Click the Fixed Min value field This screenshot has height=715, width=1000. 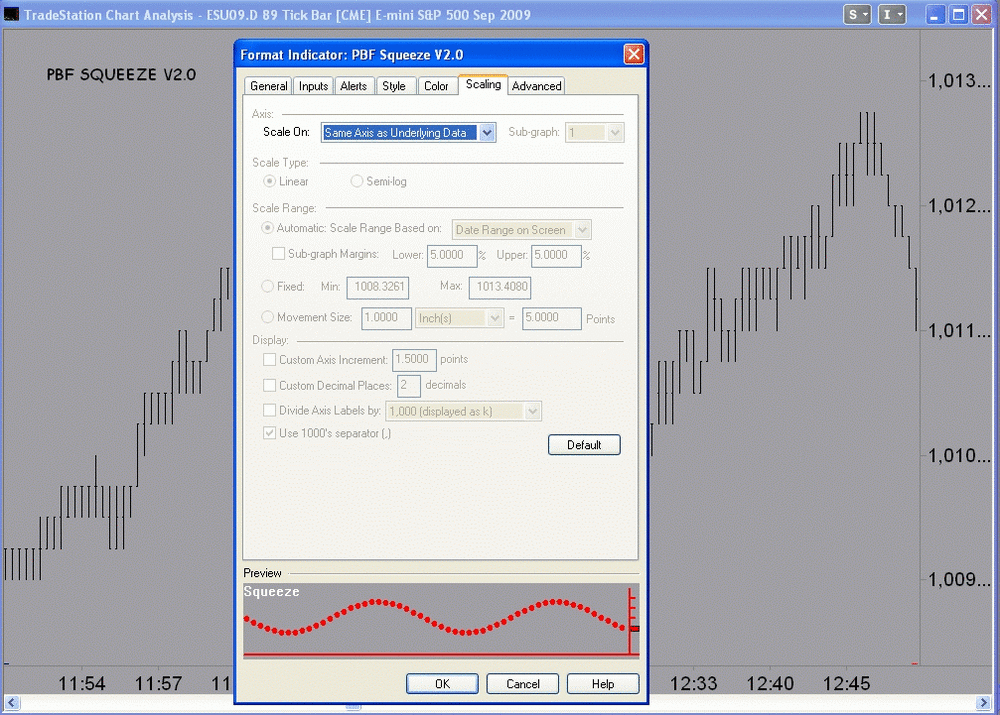point(378,287)
